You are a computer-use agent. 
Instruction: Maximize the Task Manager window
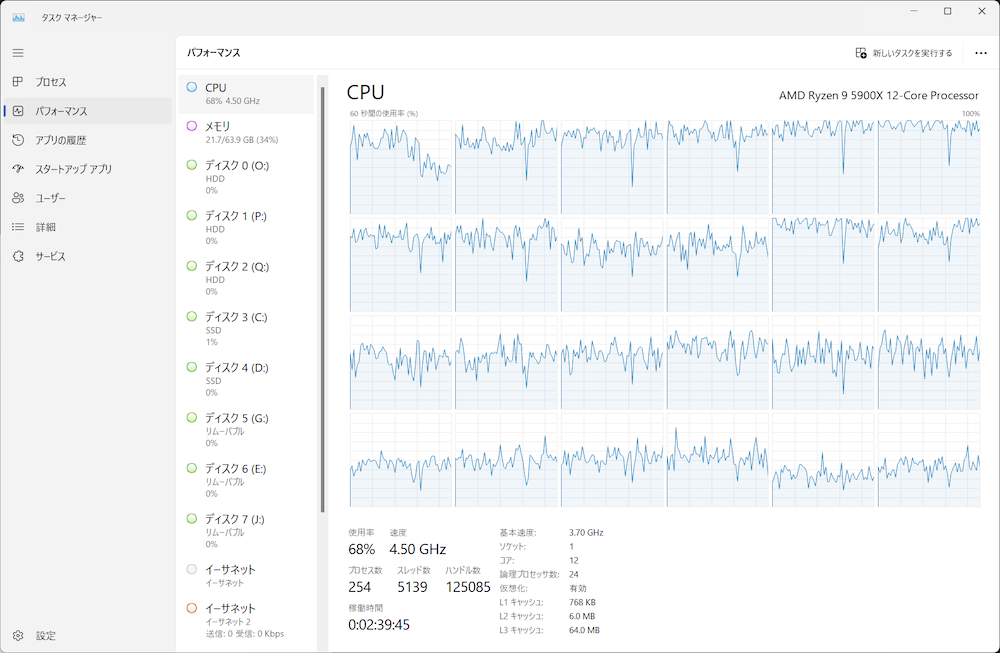pos(947,11)
